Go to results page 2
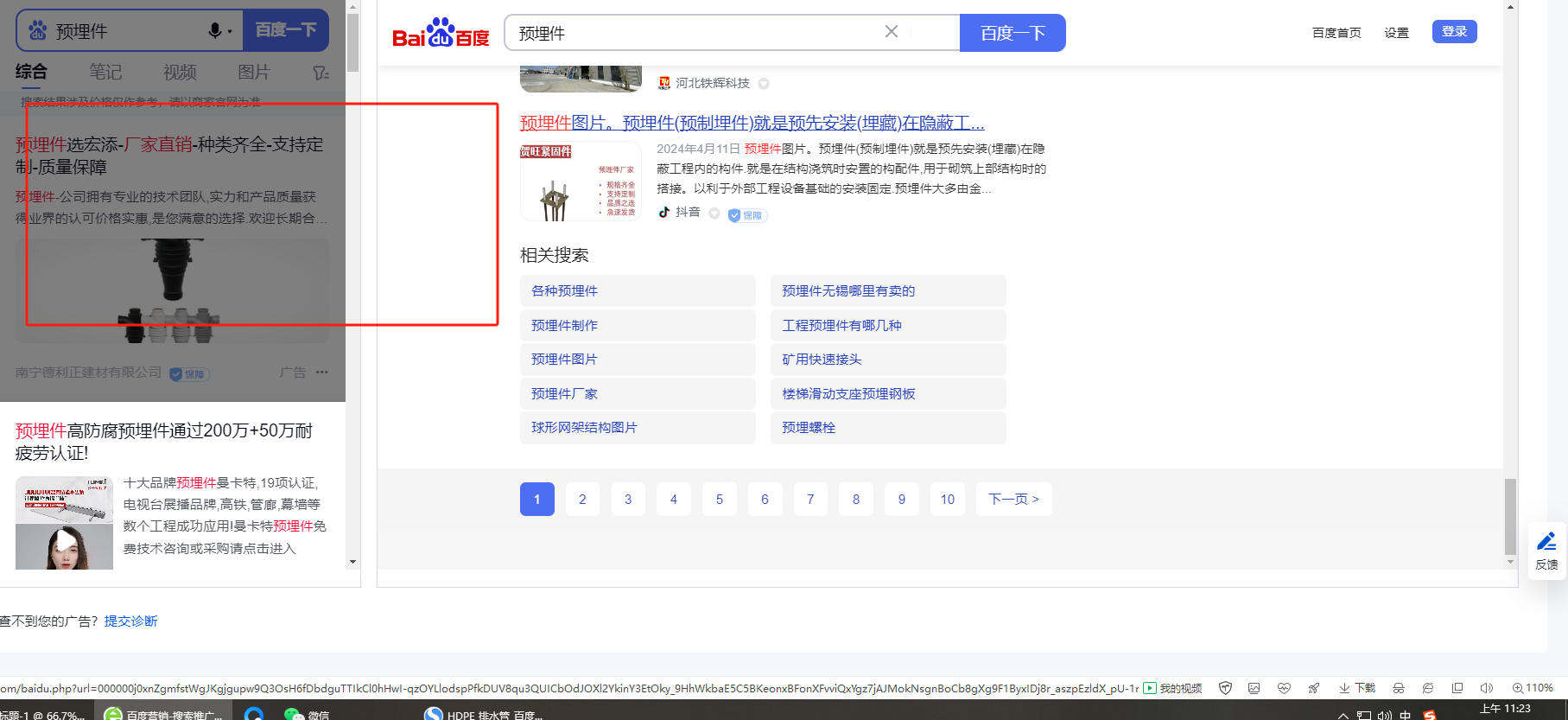Image resolution: width=1568 pixels, height=720 pixels. 582,499
